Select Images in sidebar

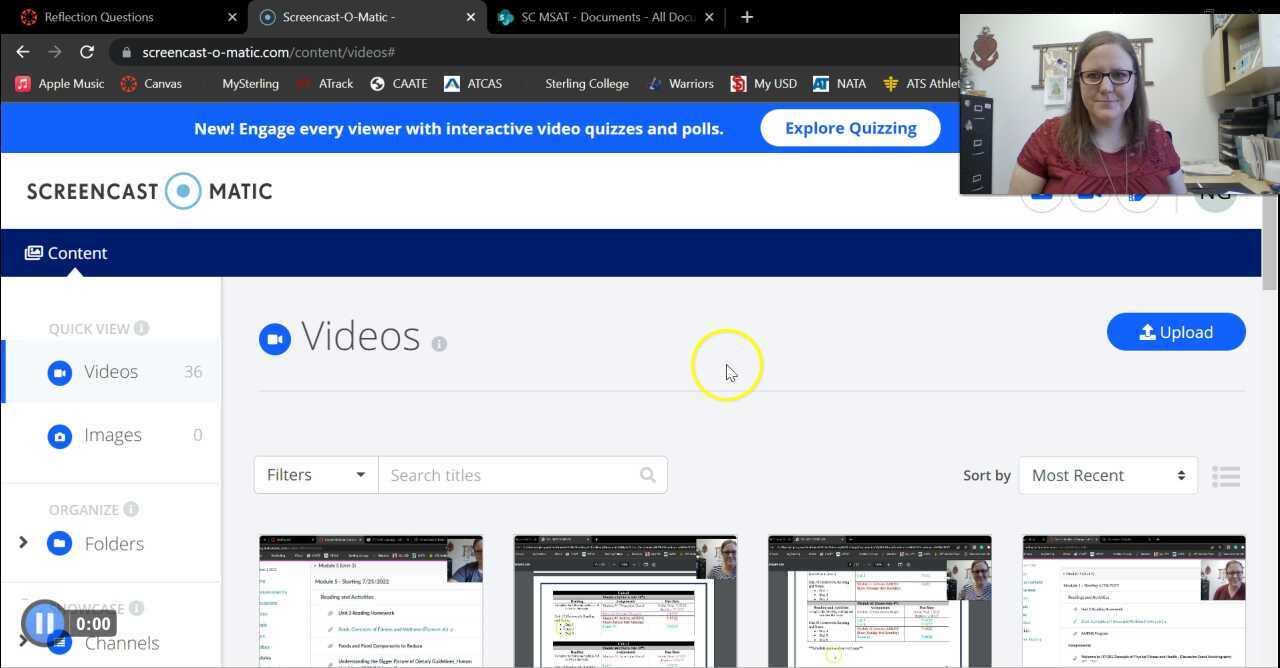coord(112,435)
